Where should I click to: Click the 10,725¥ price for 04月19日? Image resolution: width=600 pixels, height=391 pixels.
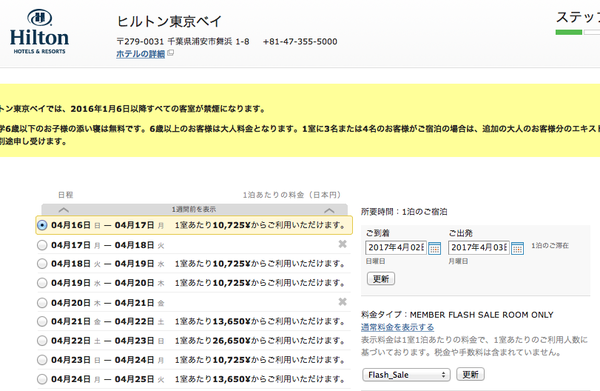point(231,283)
